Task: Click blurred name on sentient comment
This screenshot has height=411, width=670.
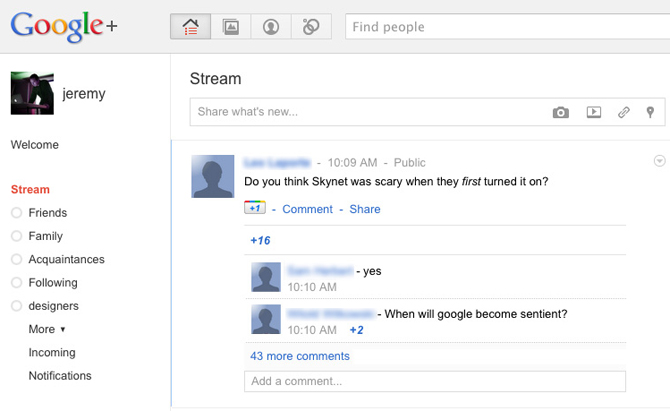Action: tap(331, 314)
